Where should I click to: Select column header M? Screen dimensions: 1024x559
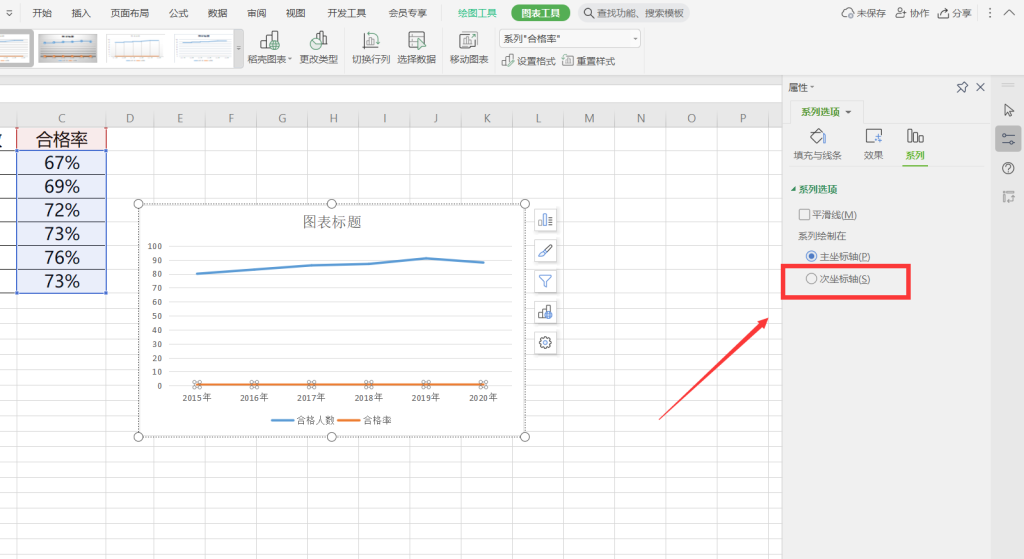coord(589,118)
